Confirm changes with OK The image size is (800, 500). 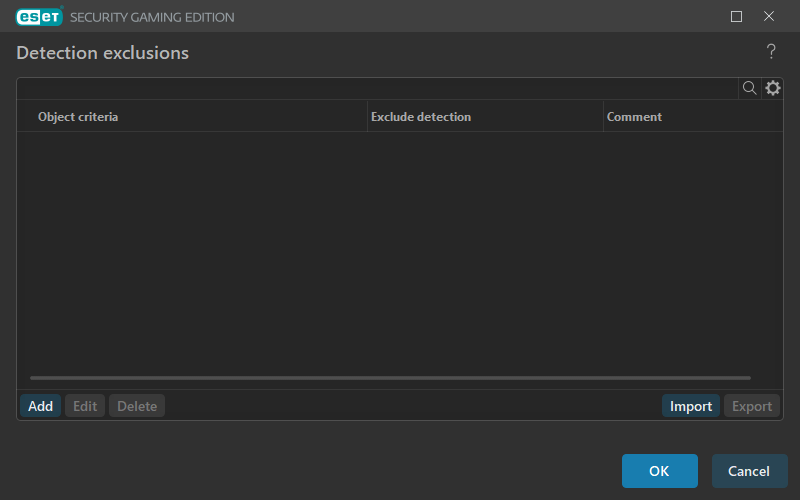click(x=660, y=471)
